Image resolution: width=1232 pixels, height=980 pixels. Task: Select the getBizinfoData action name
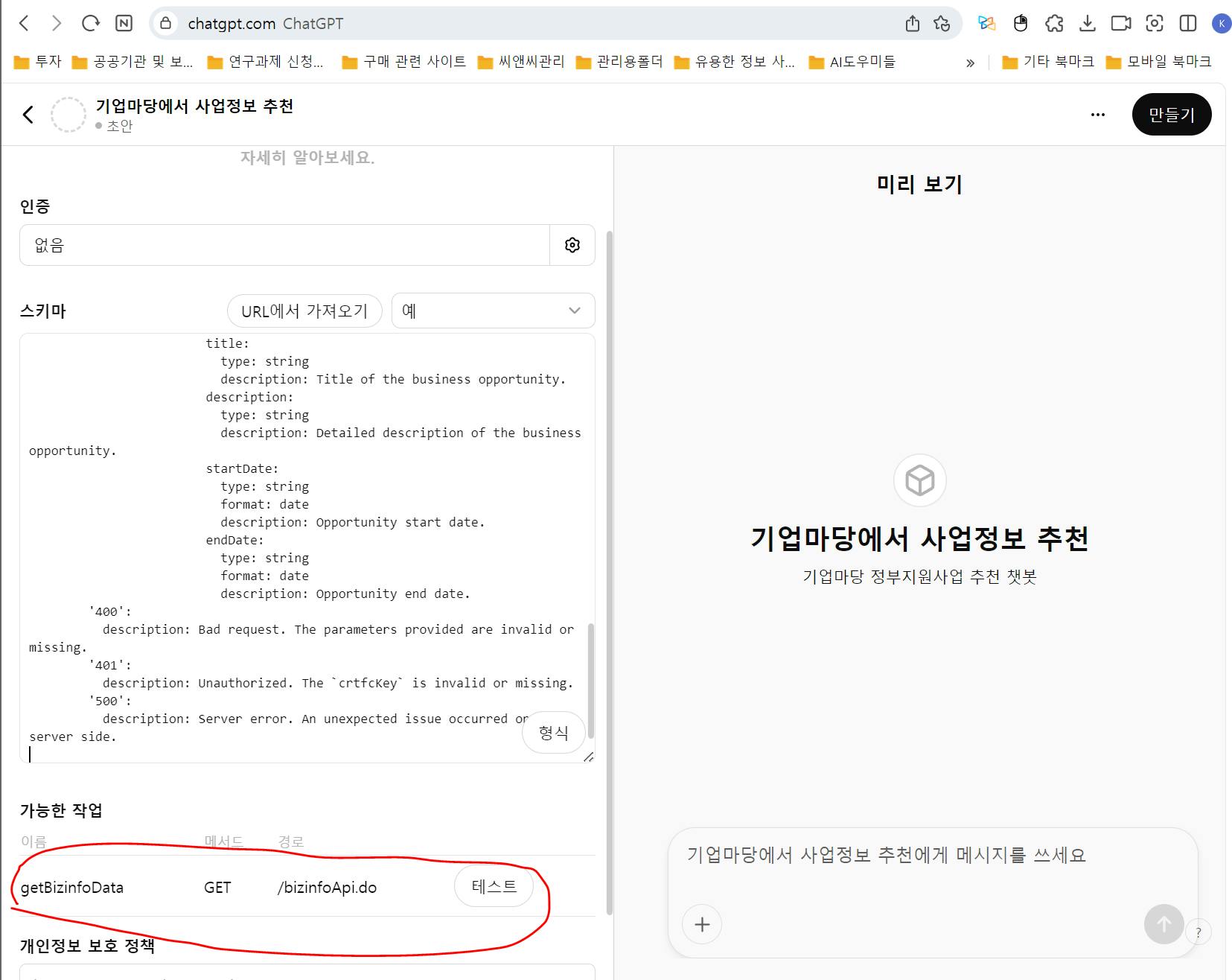pos(72,888)
